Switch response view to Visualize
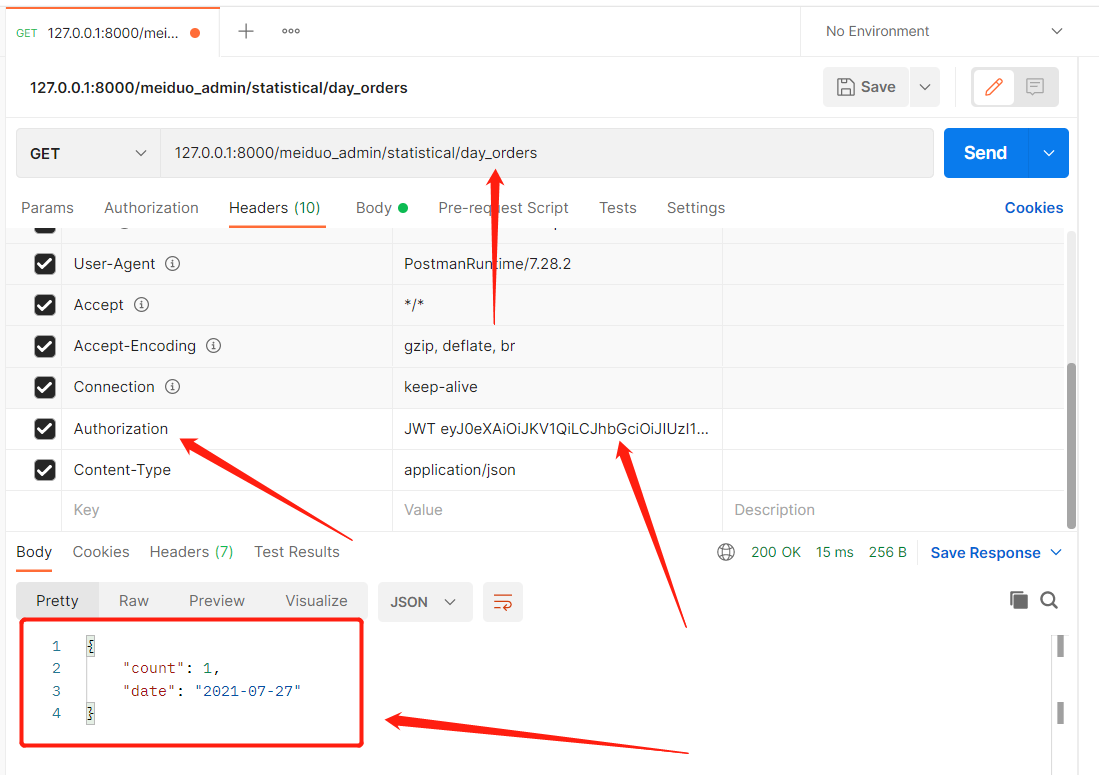1099x775 pixels. coord(316,601)
